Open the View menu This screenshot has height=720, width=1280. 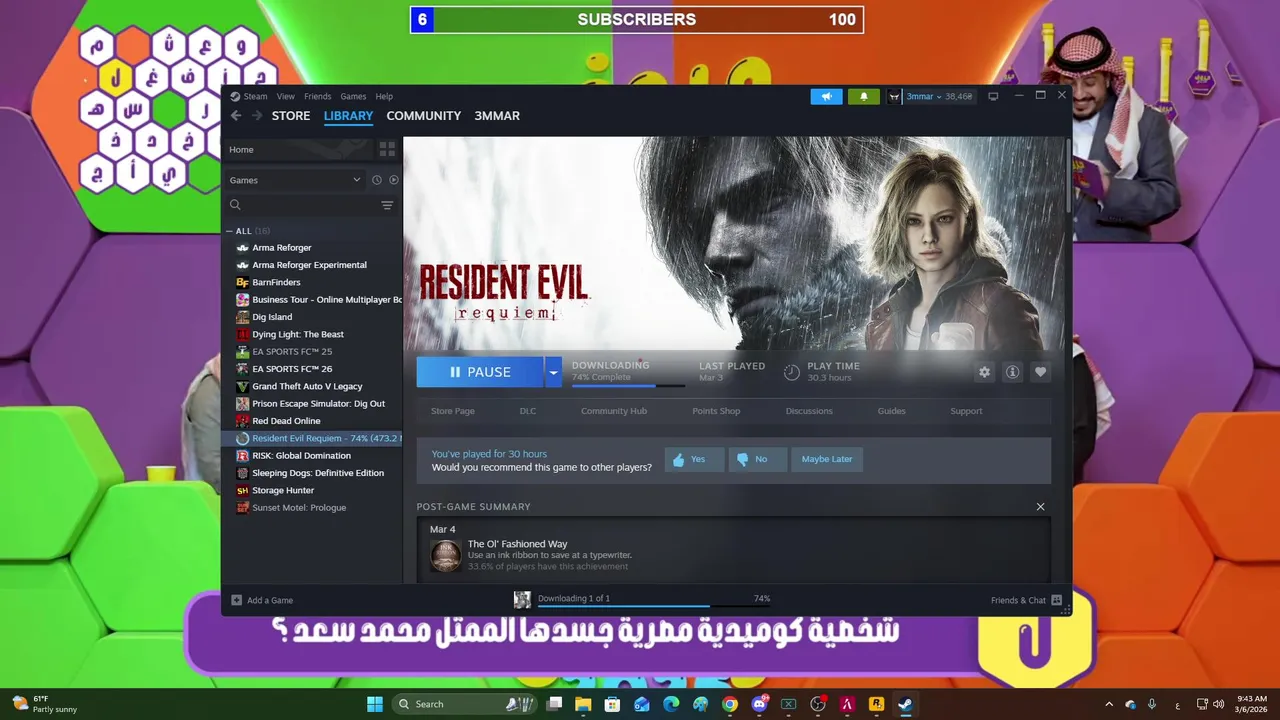pos(286,97)
